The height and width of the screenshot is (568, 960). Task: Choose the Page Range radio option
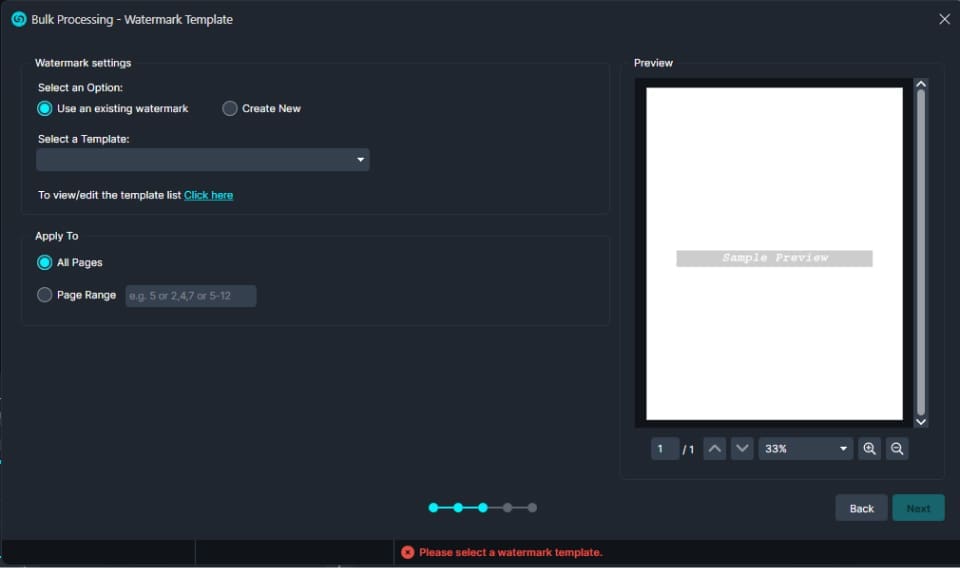(45, 295)
